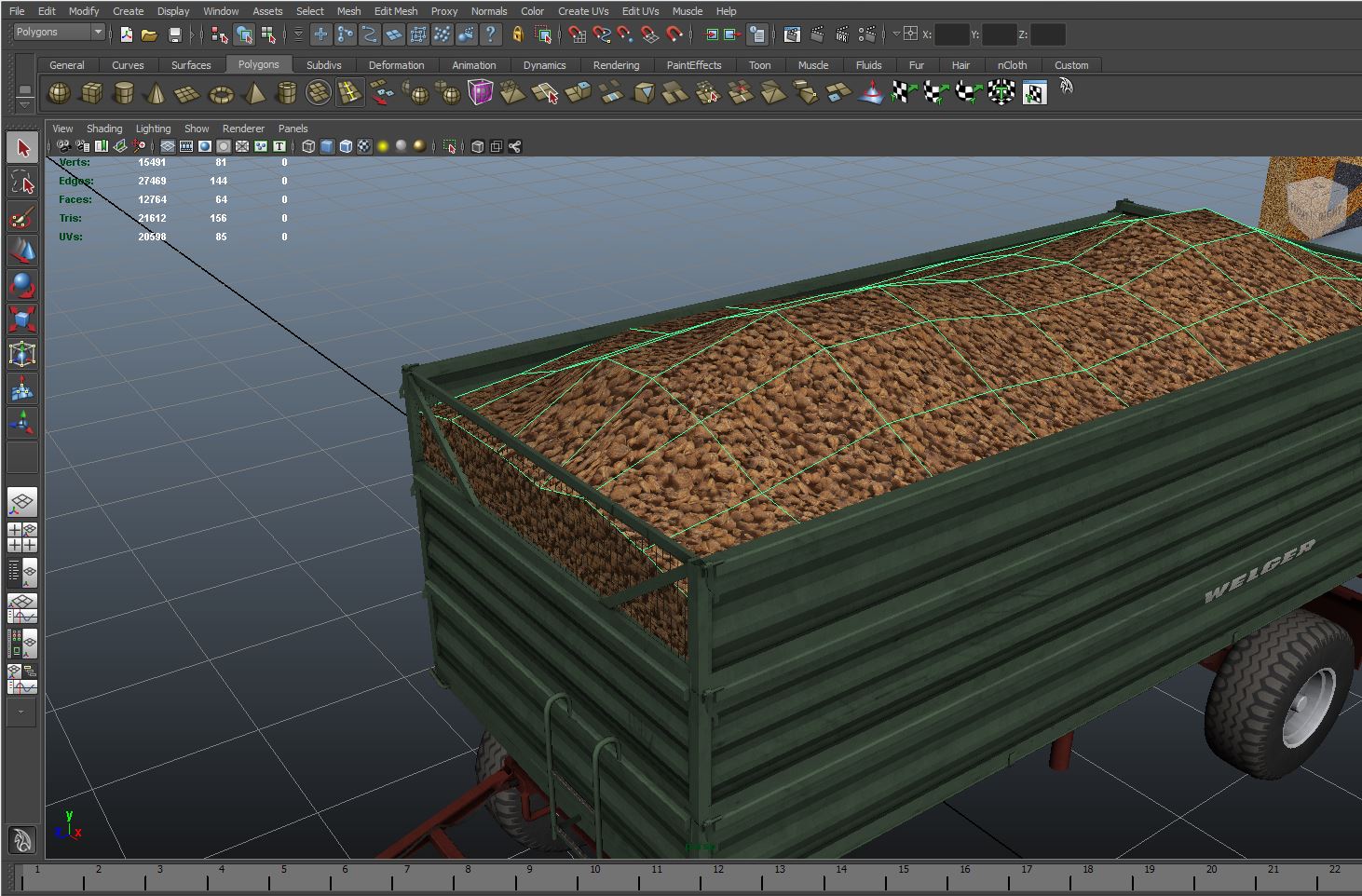Create a polygon sphere from the shelf

coord(59,93)
